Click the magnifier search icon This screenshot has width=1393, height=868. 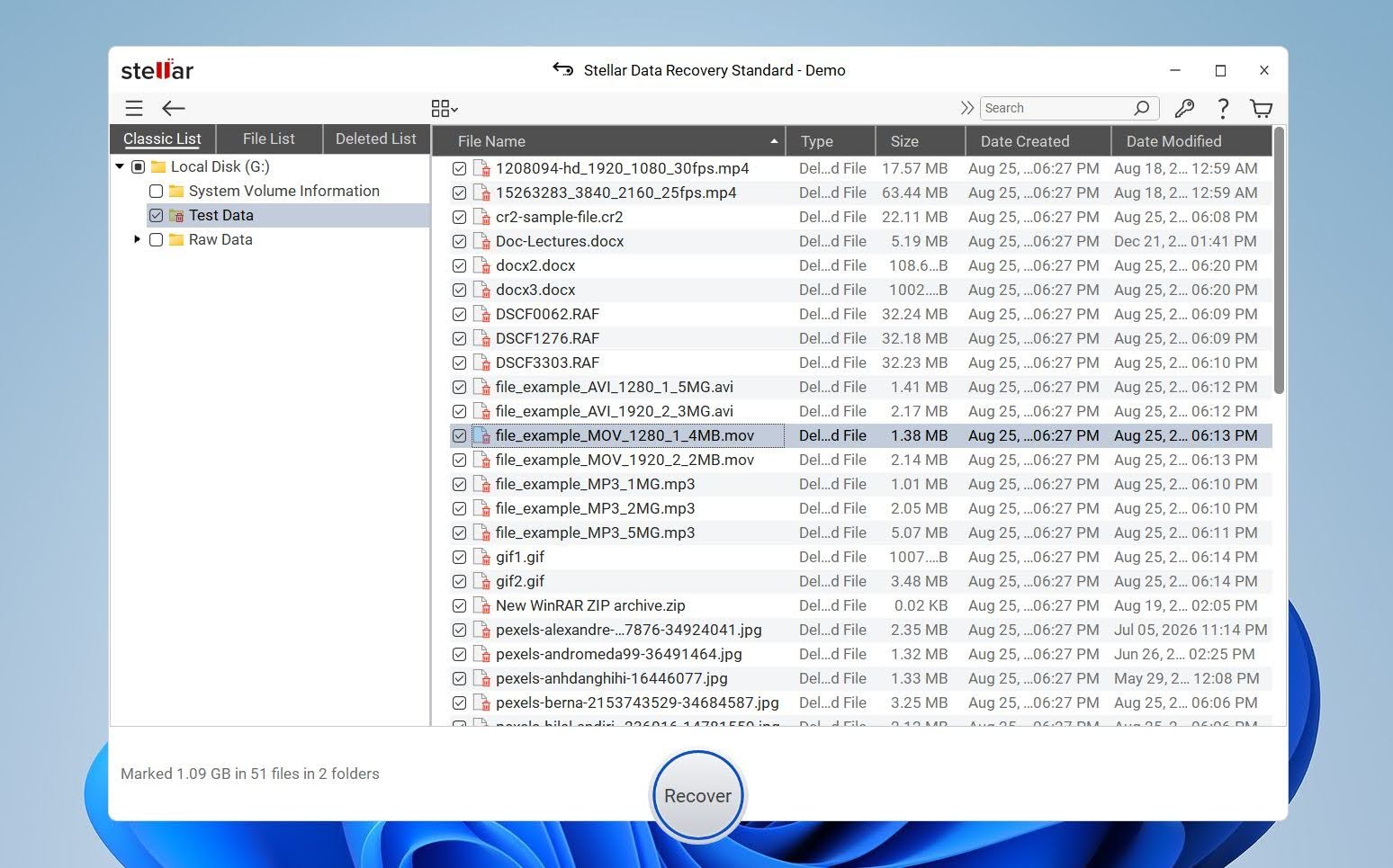[1141, 108]
